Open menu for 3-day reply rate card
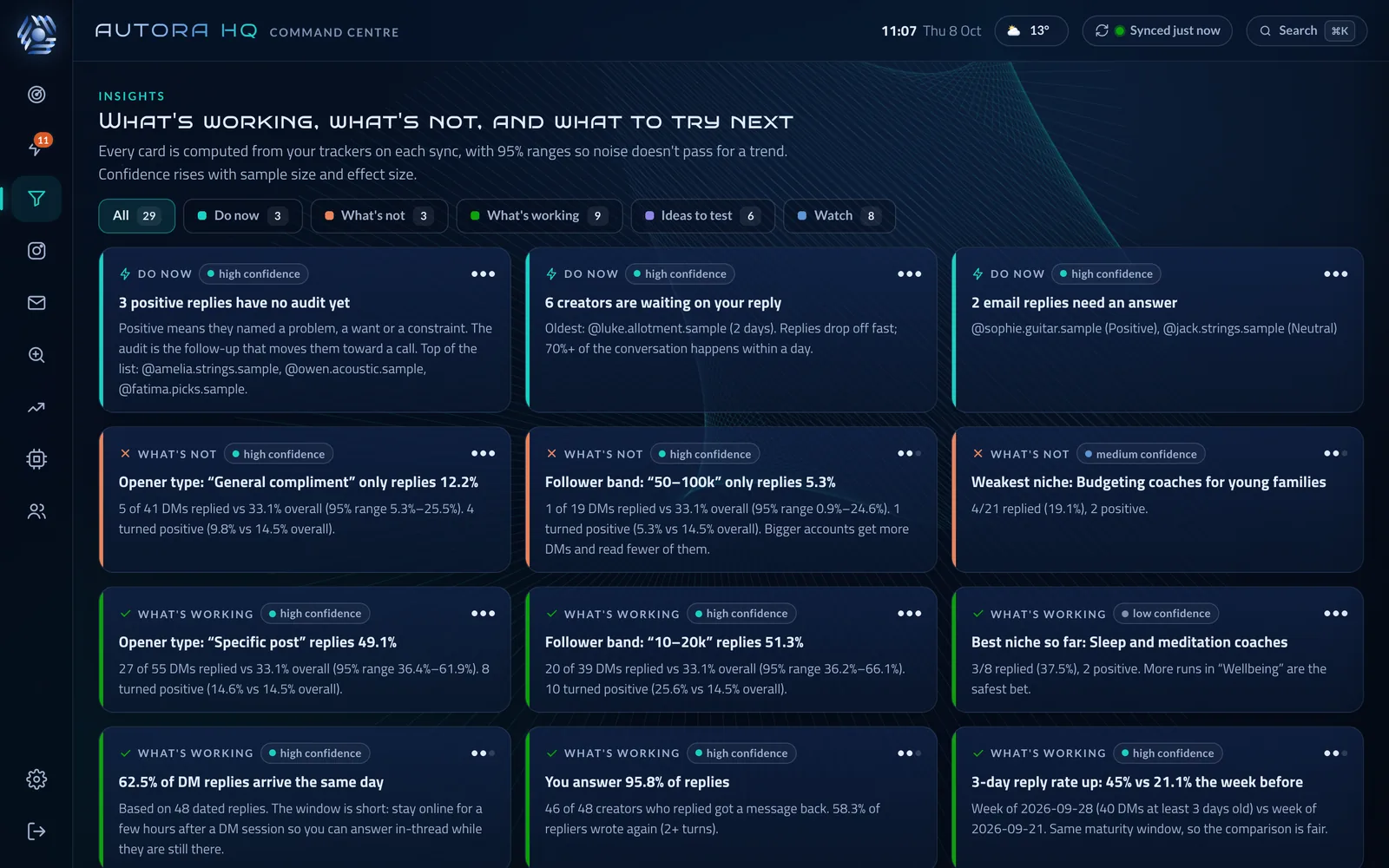1389x868 pixels. pyautogui.click(x=1336, y=753)
